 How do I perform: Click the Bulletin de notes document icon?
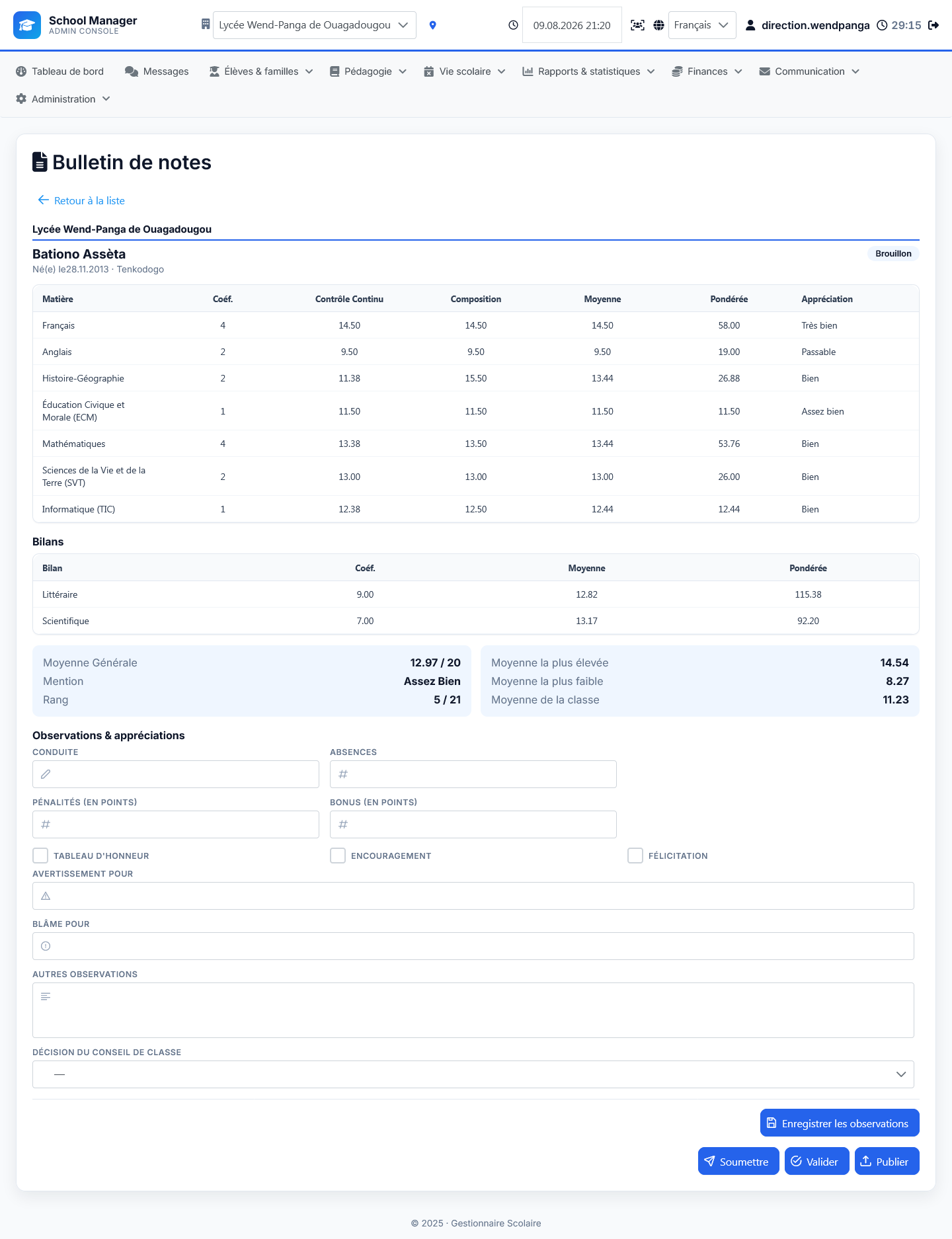[x=40, y=162]
